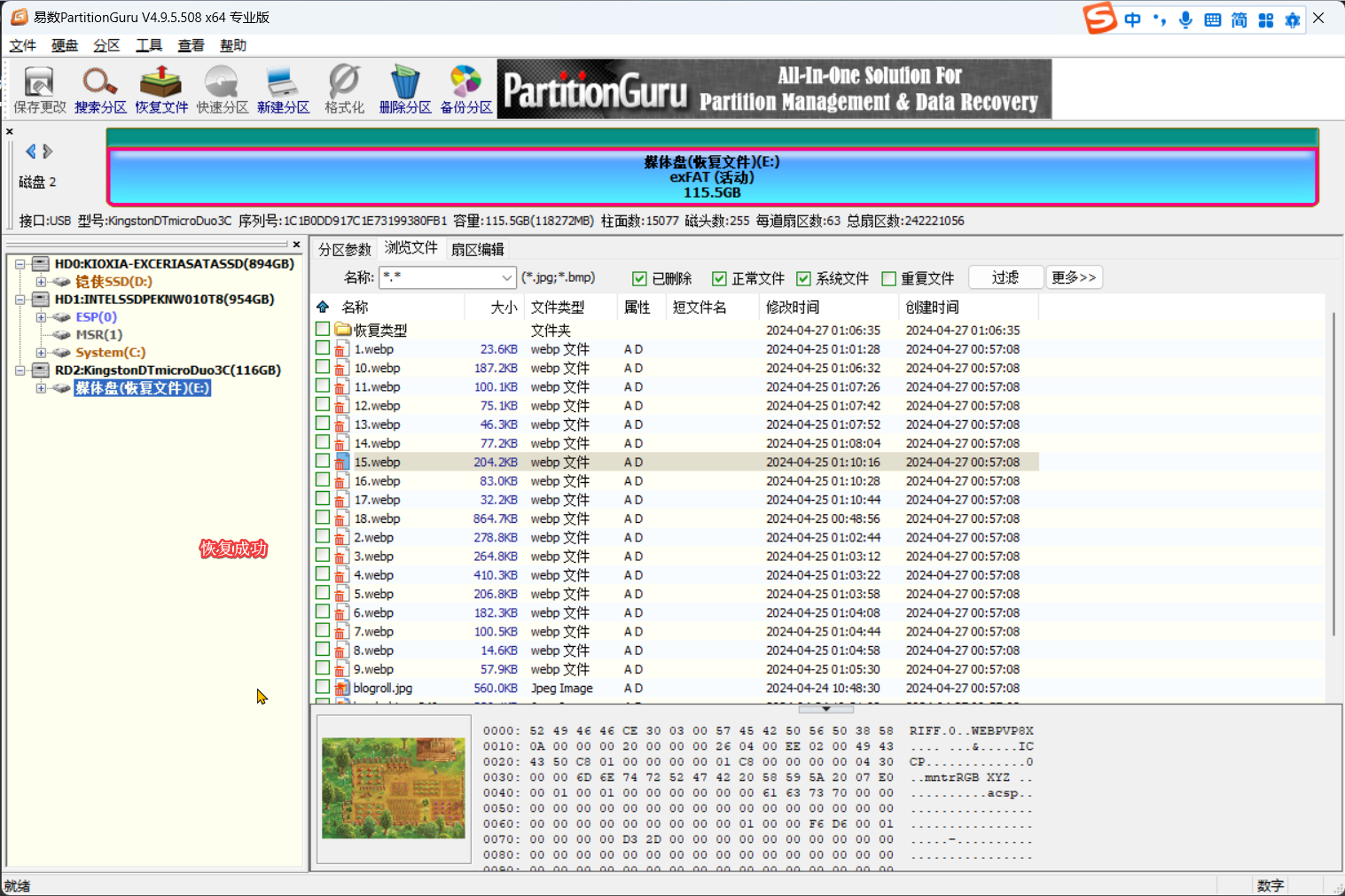Screen dimensions: 1345x896
Task: Click the 15.webp file icon
Action: point(342,462)
